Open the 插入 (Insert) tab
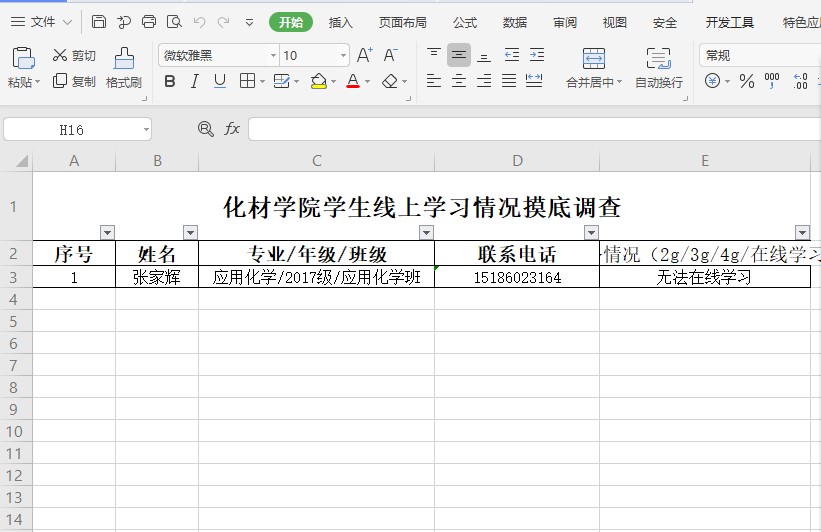 (341, 22)
